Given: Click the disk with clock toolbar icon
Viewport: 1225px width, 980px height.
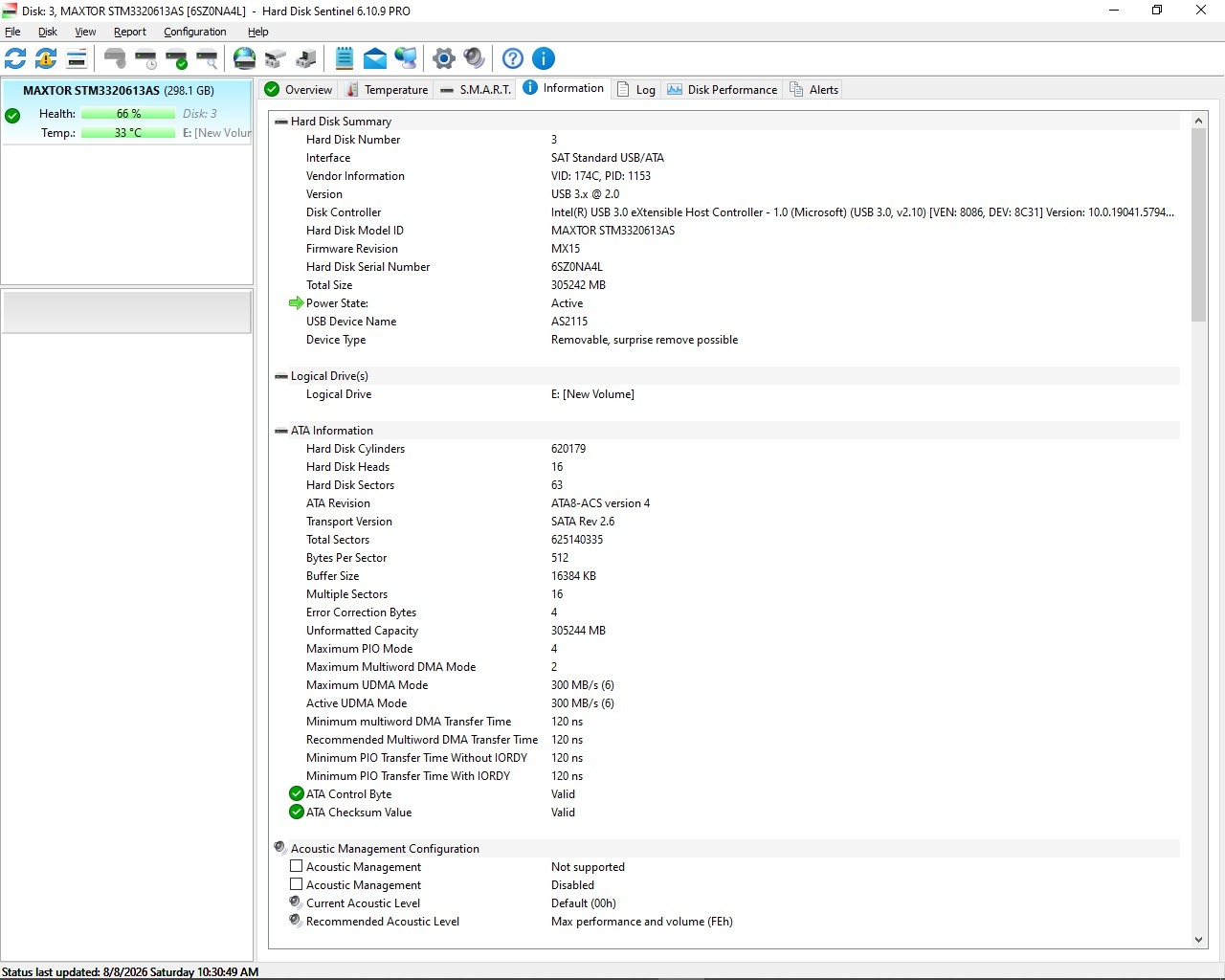Looking at the screenshot, I should [x=145, y=58].
